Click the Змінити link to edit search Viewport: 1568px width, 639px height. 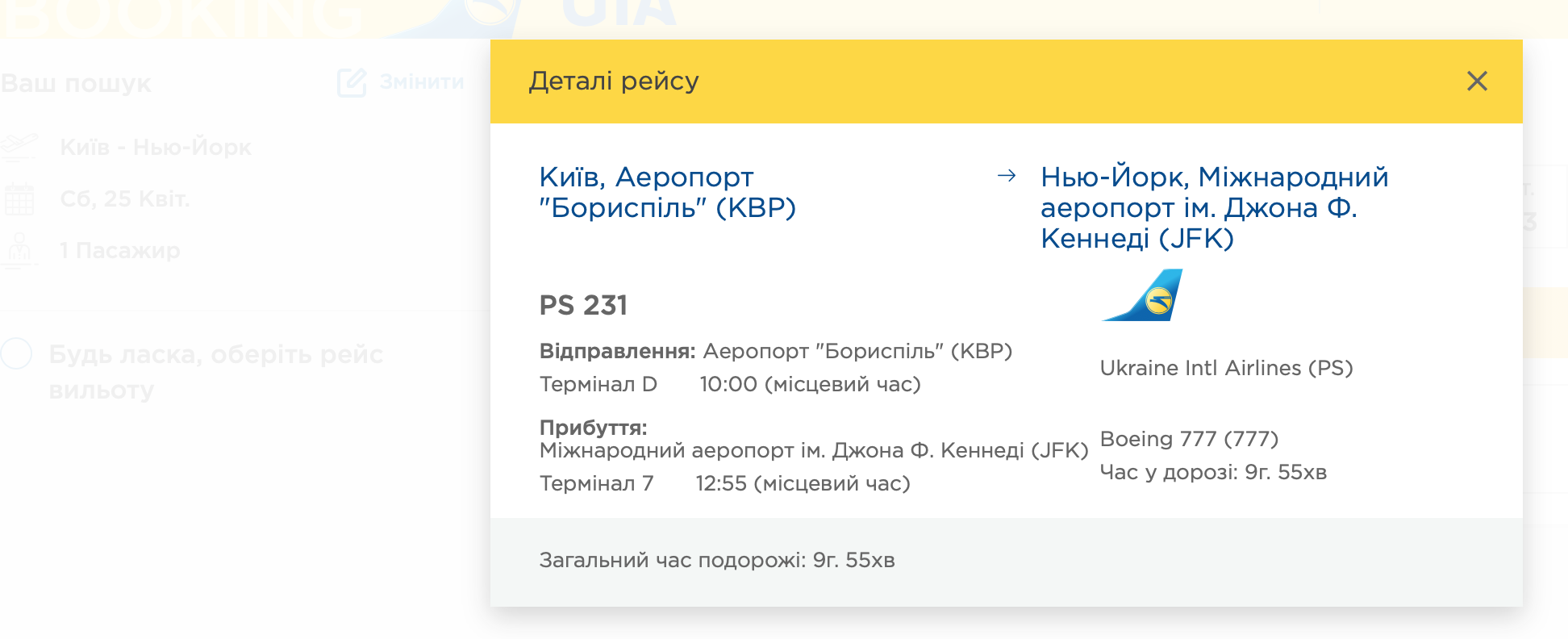coord(421,82)
